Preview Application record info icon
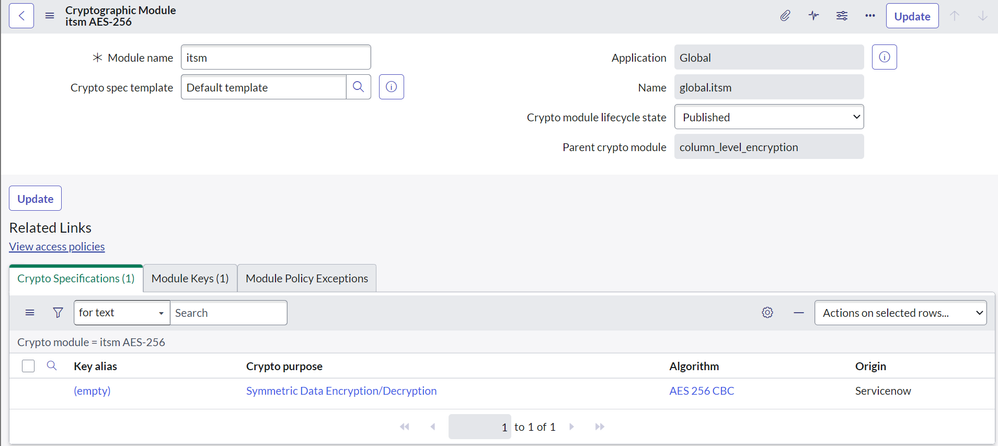998x446 pixels. (884, 57)
